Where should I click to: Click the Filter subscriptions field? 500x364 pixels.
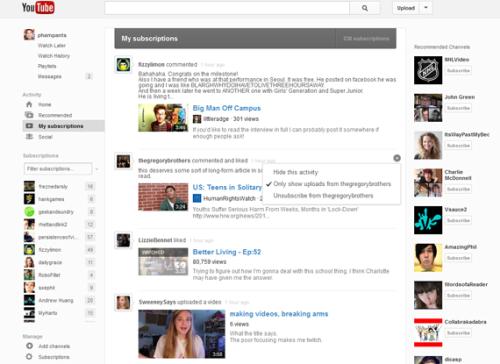[58, 169]
